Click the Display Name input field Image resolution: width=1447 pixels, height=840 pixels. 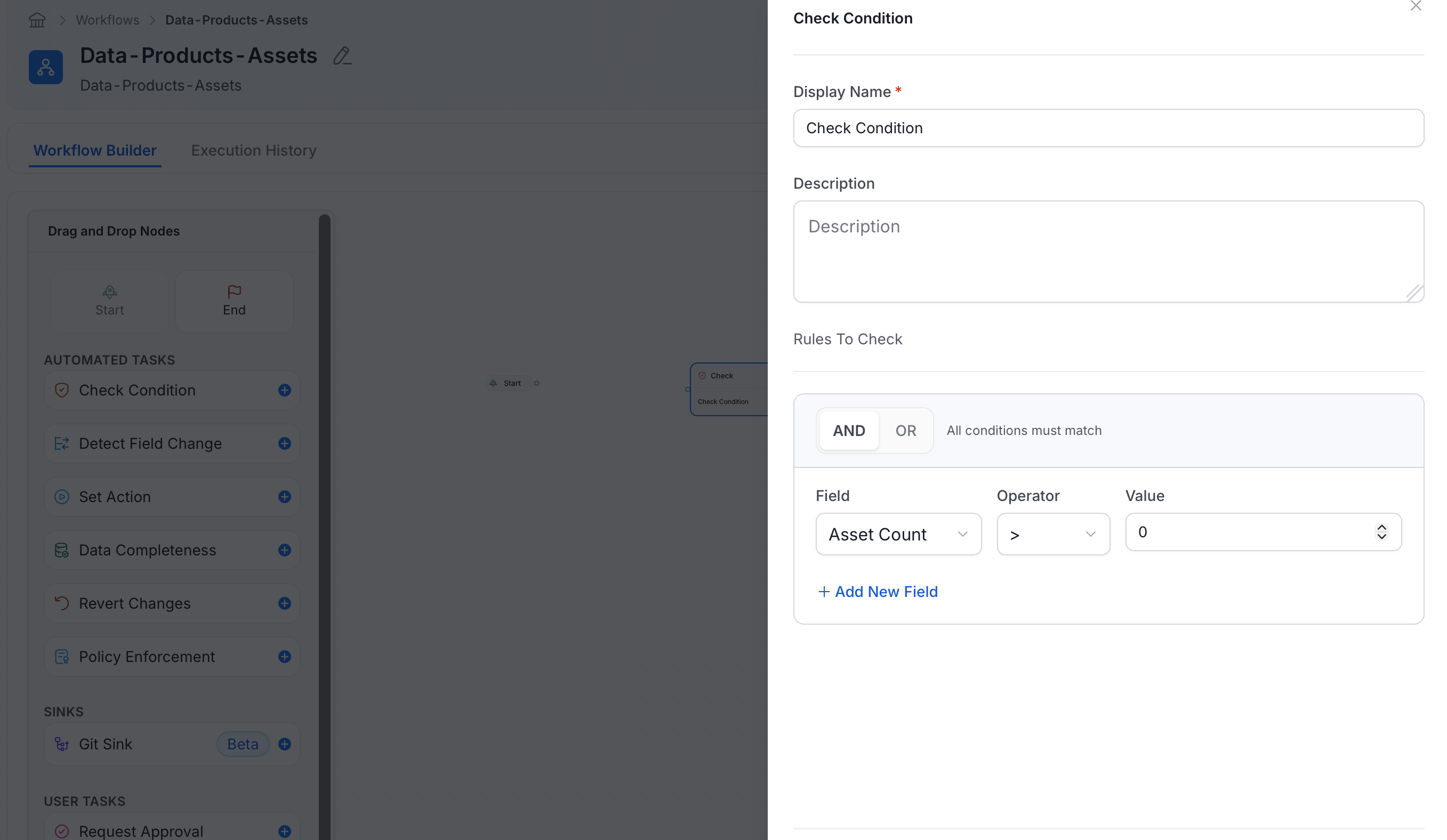(1108, 128)
